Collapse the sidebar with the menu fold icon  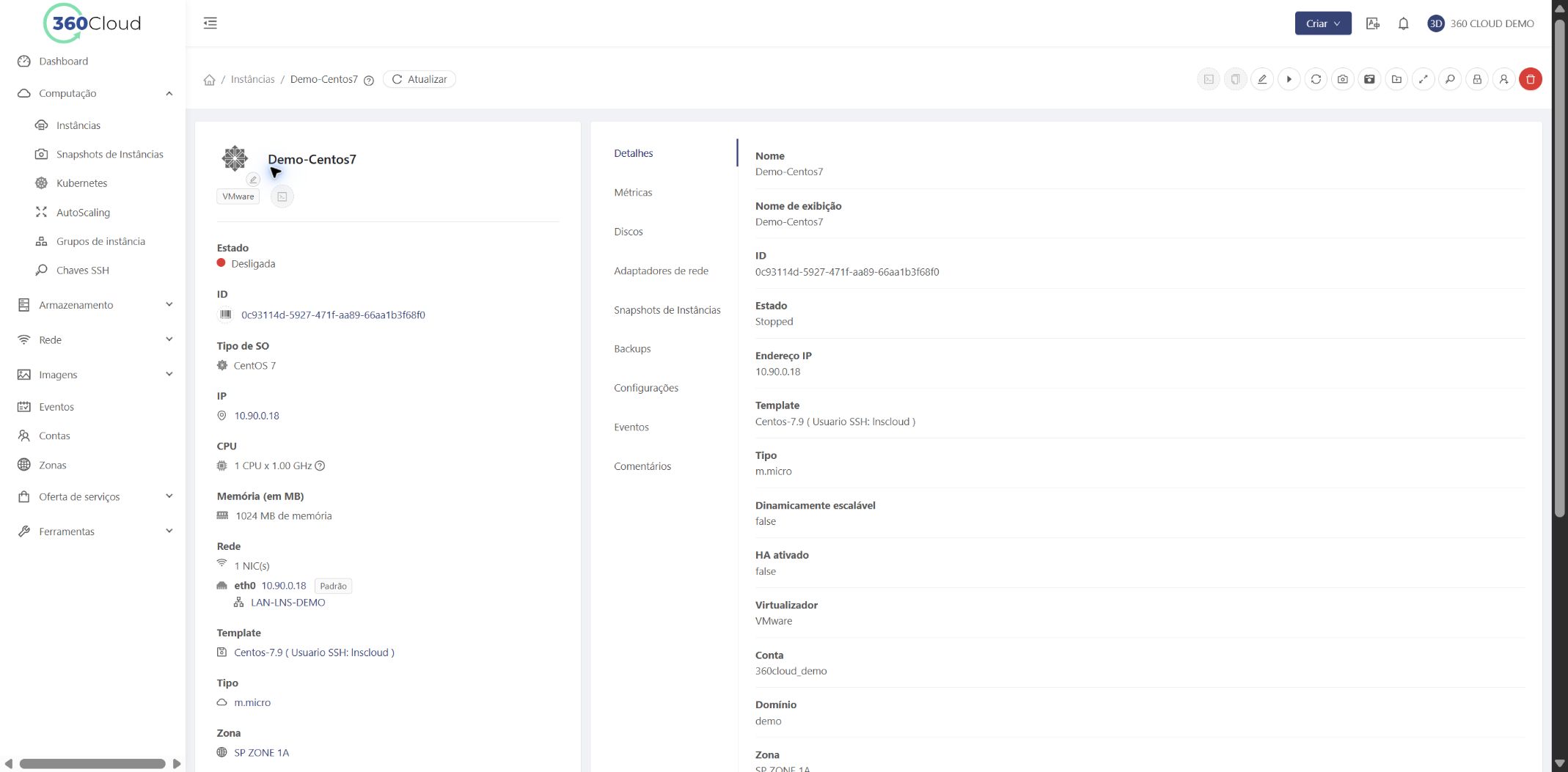click(x=210, y=23)
